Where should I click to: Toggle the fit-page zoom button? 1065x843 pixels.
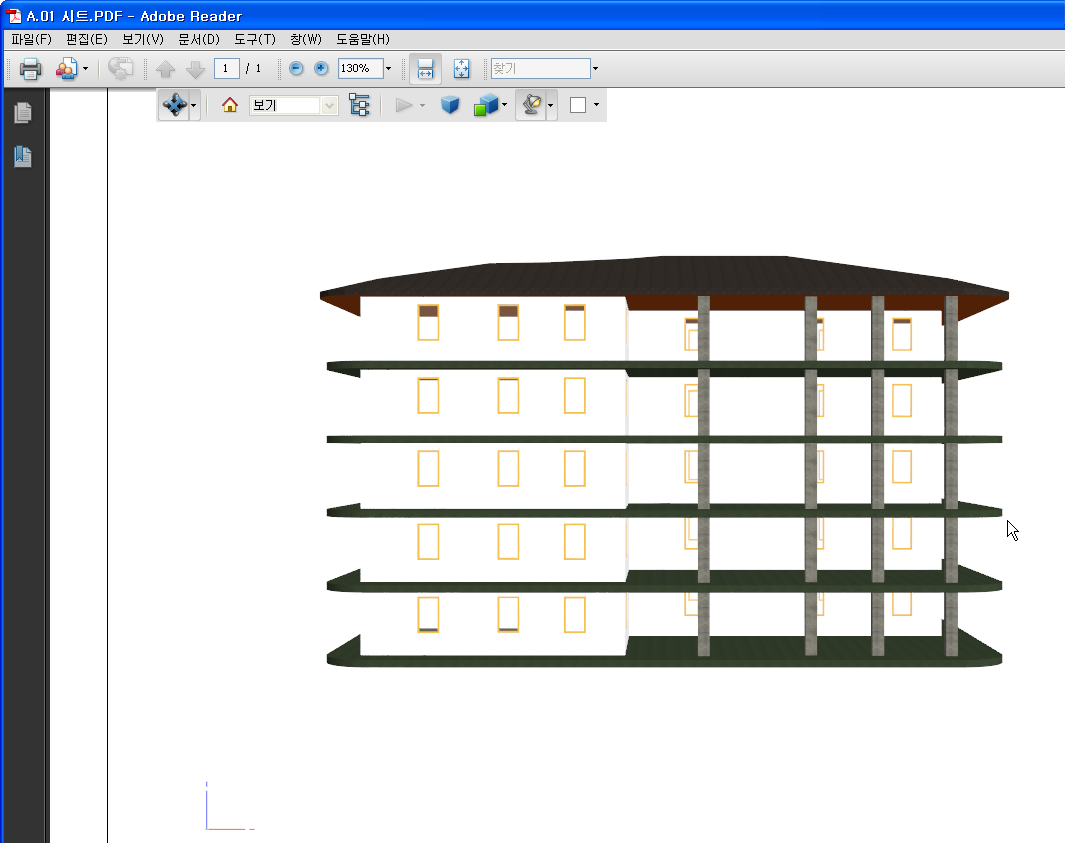click(x=461, y=68)
